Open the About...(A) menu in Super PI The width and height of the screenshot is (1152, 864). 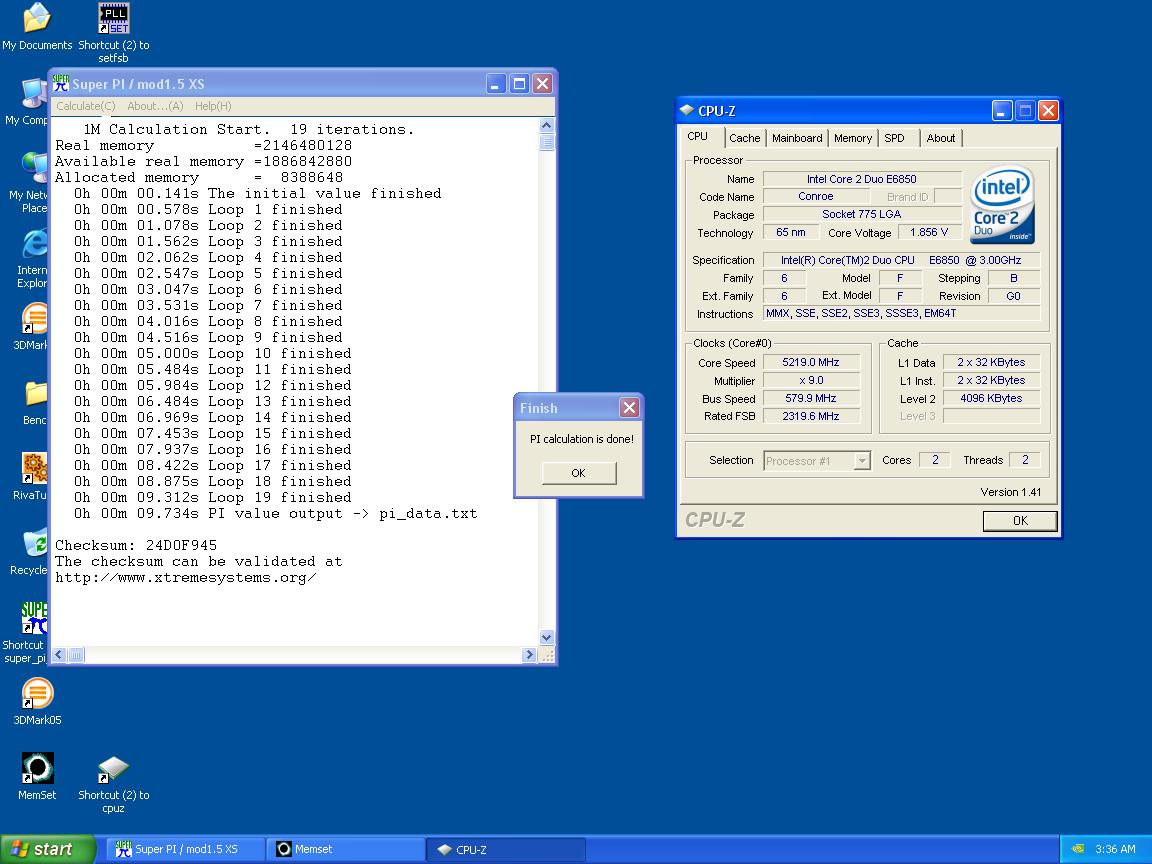tap(155, 106)
